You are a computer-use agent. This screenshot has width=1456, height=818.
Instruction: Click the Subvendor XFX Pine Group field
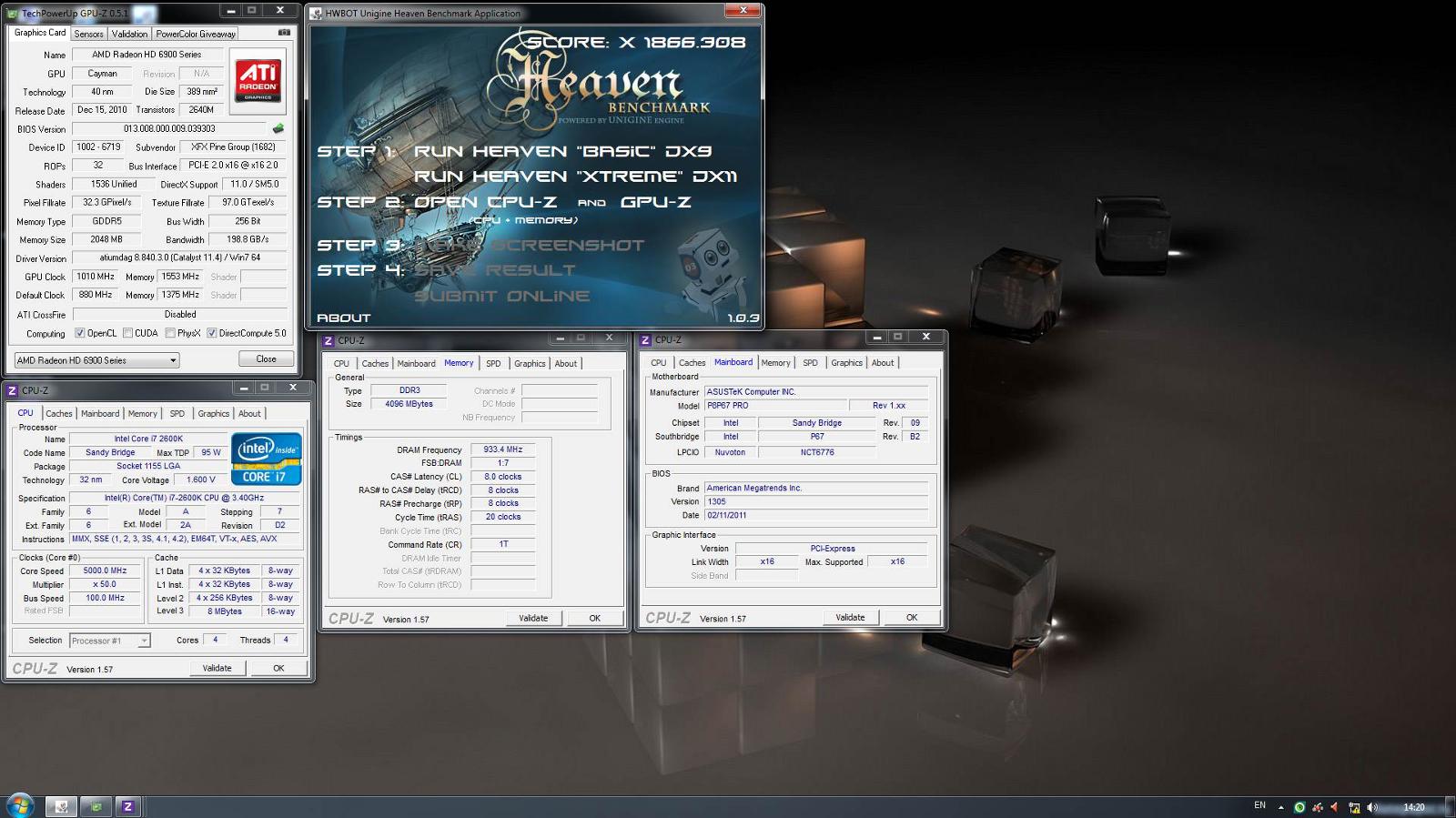tap(233, 146)
